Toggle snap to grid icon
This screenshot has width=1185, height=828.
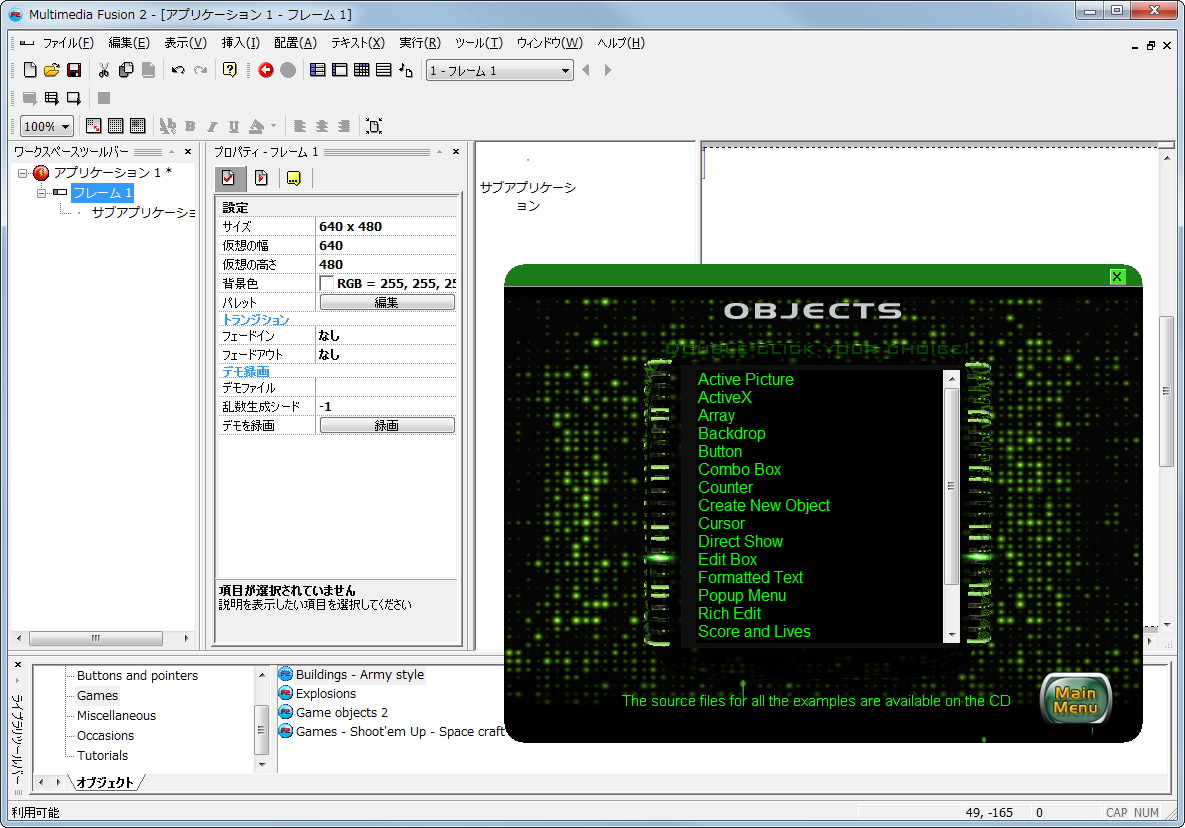[138, 126]
